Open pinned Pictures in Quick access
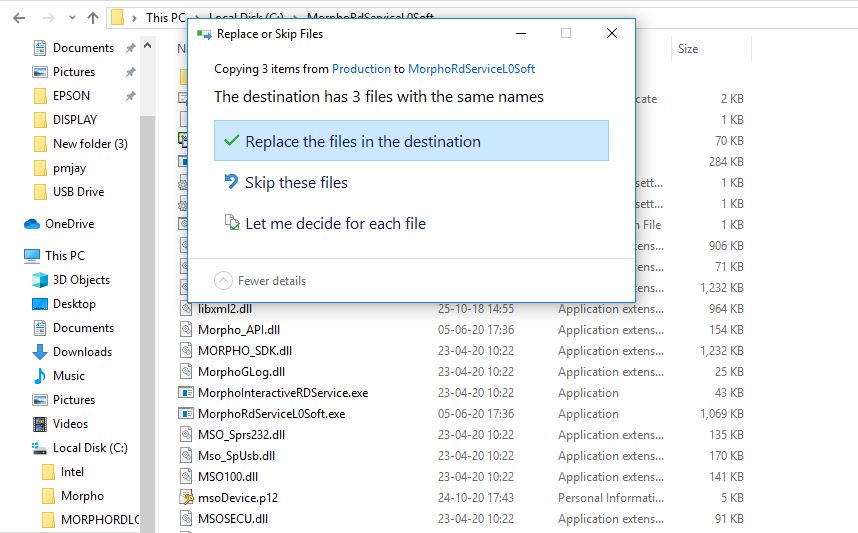 click(x=74, y=72)
